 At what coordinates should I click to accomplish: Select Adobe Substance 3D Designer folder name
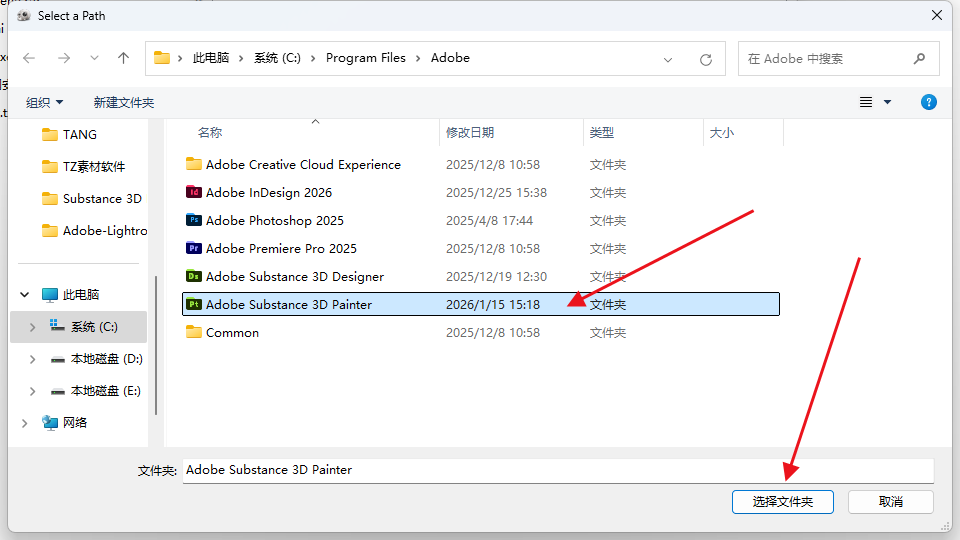(294, 277)
